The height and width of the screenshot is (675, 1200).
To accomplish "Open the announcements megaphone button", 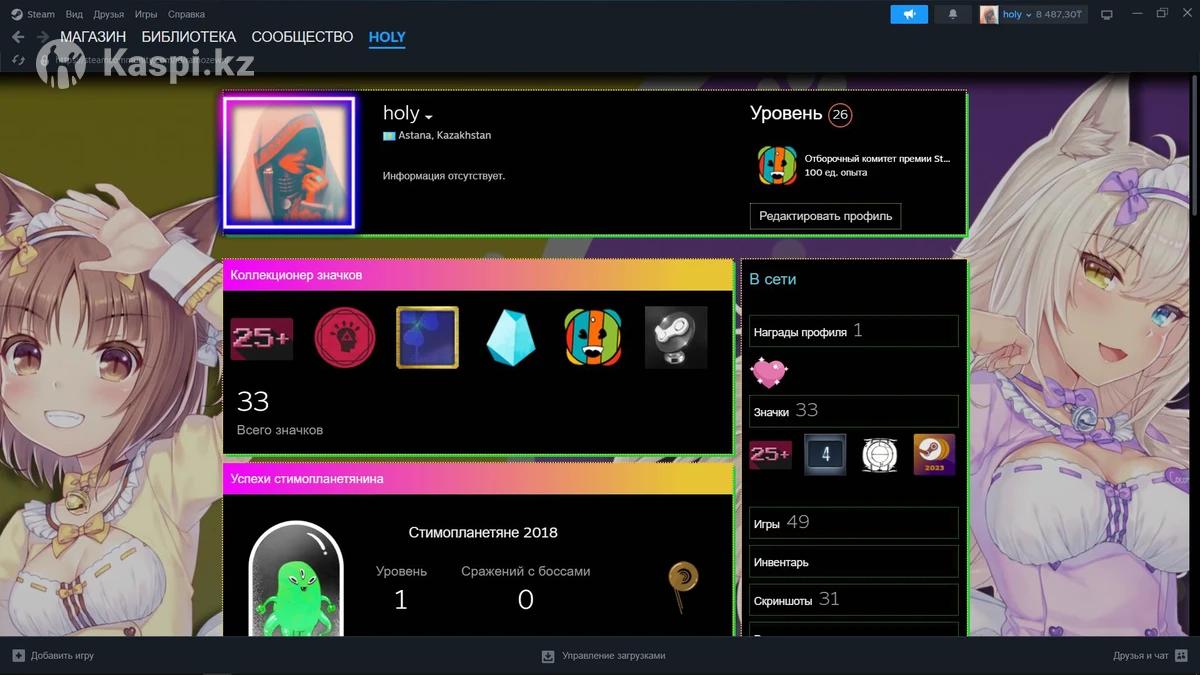I will tap(909, 14).
